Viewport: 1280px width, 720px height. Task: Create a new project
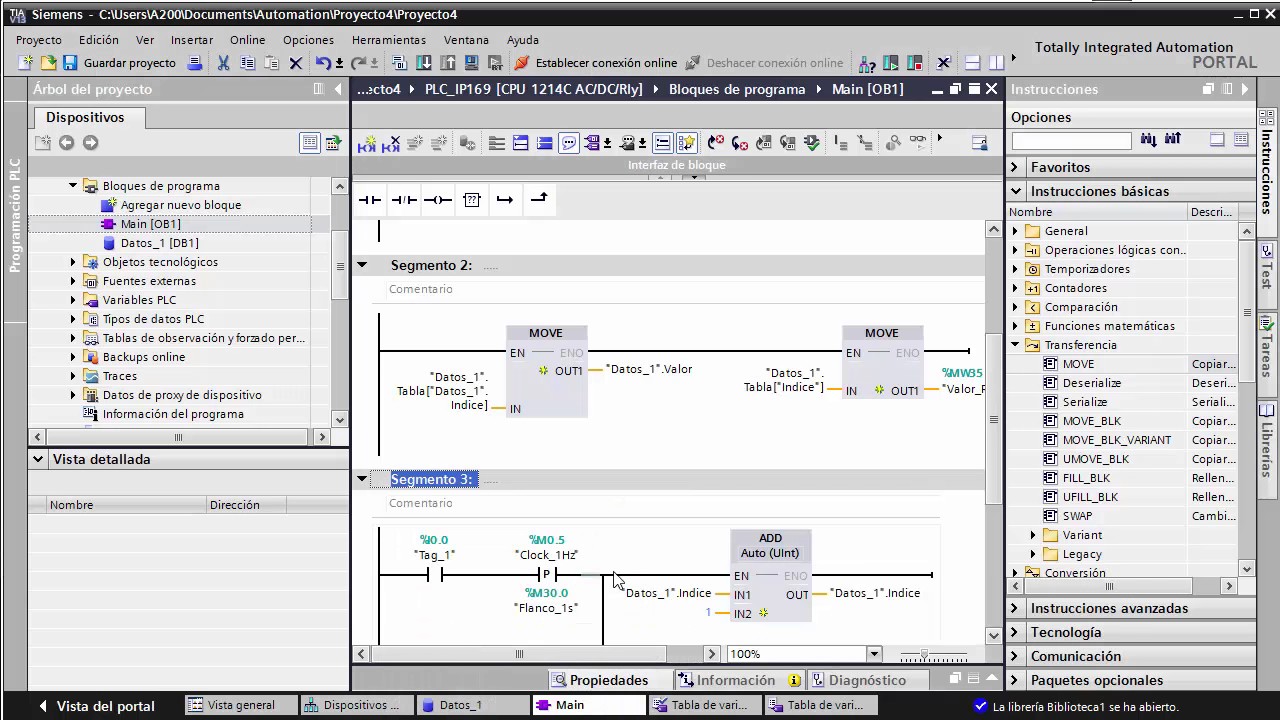[26, 63]
